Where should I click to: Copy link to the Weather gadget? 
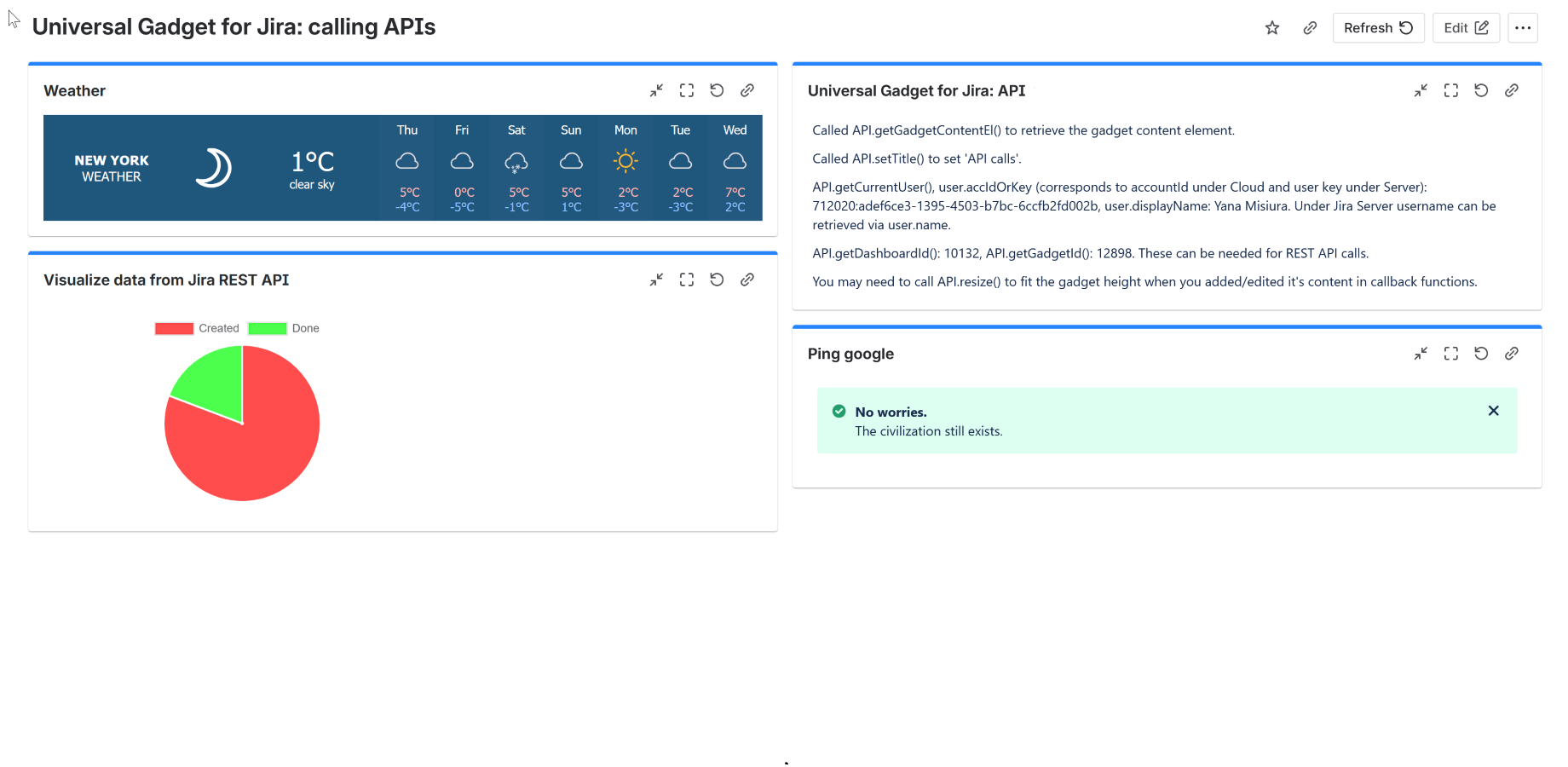point(747,90)
